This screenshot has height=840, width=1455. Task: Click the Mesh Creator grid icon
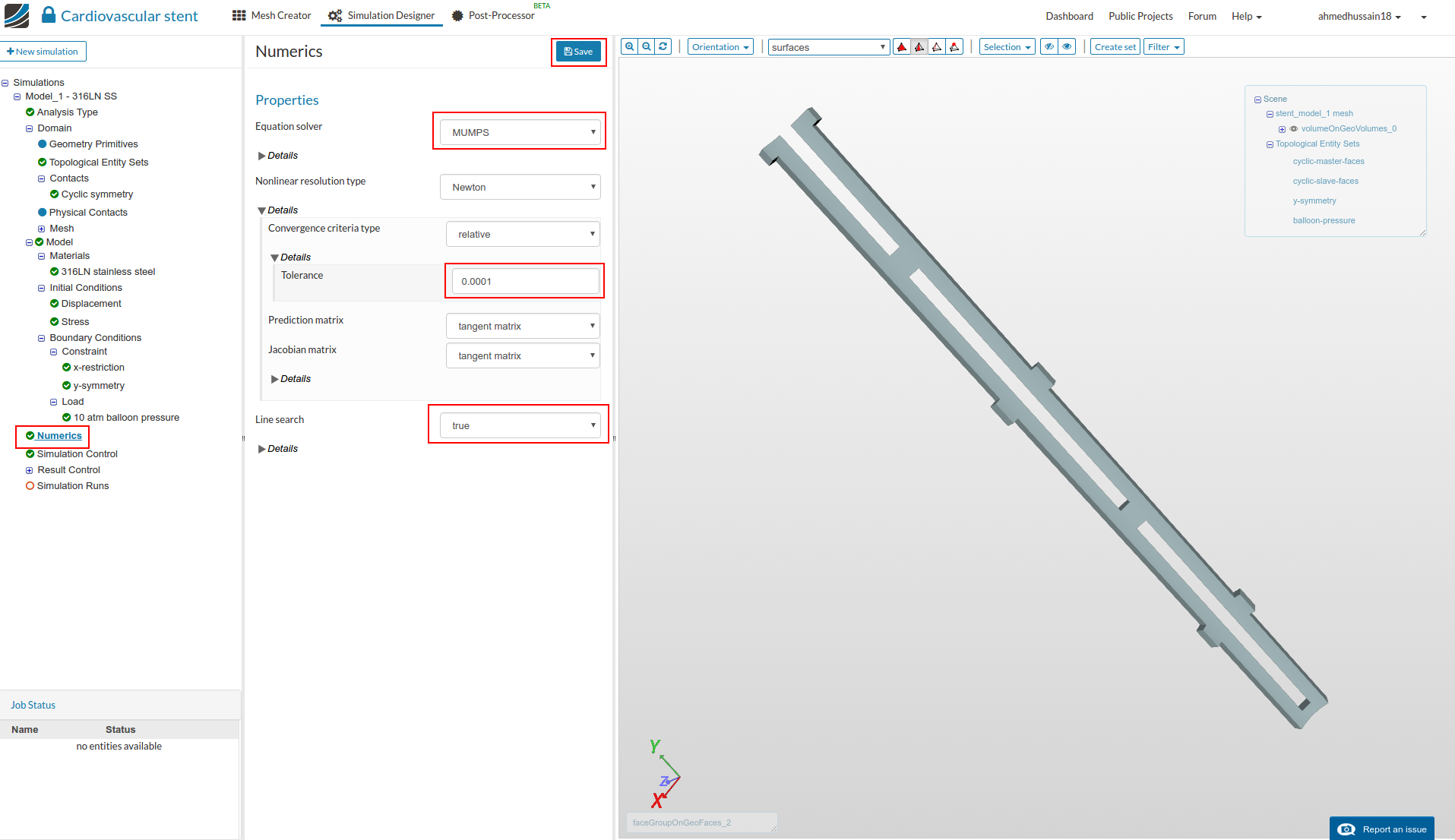239,16
